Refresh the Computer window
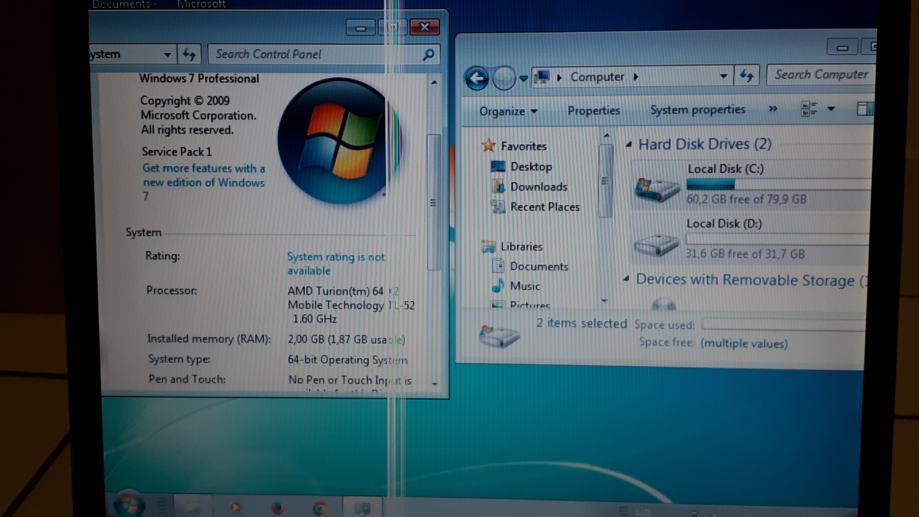Image resolution: width=919 pixels, height=517 pixels. (x=746, y=76)
